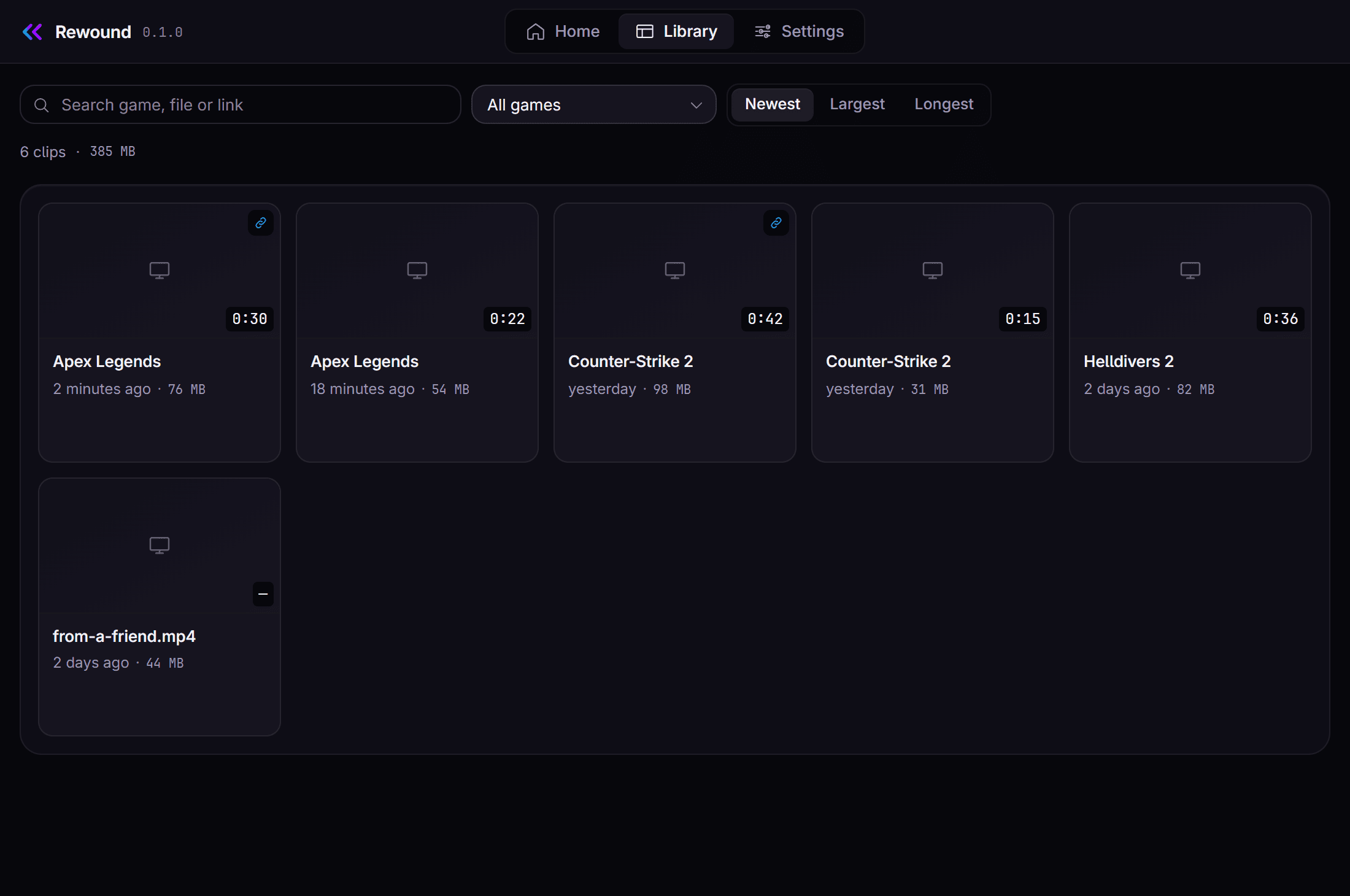Viewport: 1350px width, 896px height.
Task: Open the Helldivers 2 clip thumbnail
Action: click(x=1190, y=271)
